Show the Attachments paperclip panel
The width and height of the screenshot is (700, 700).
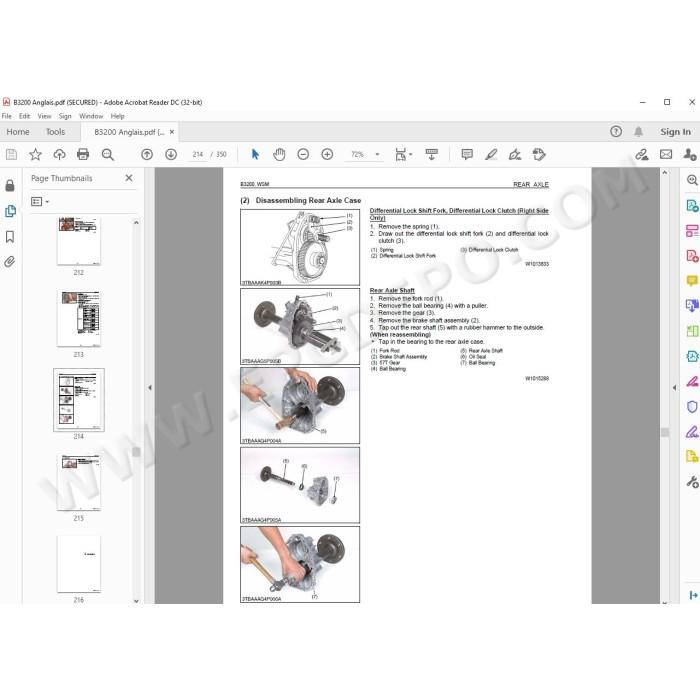point(10,262)
